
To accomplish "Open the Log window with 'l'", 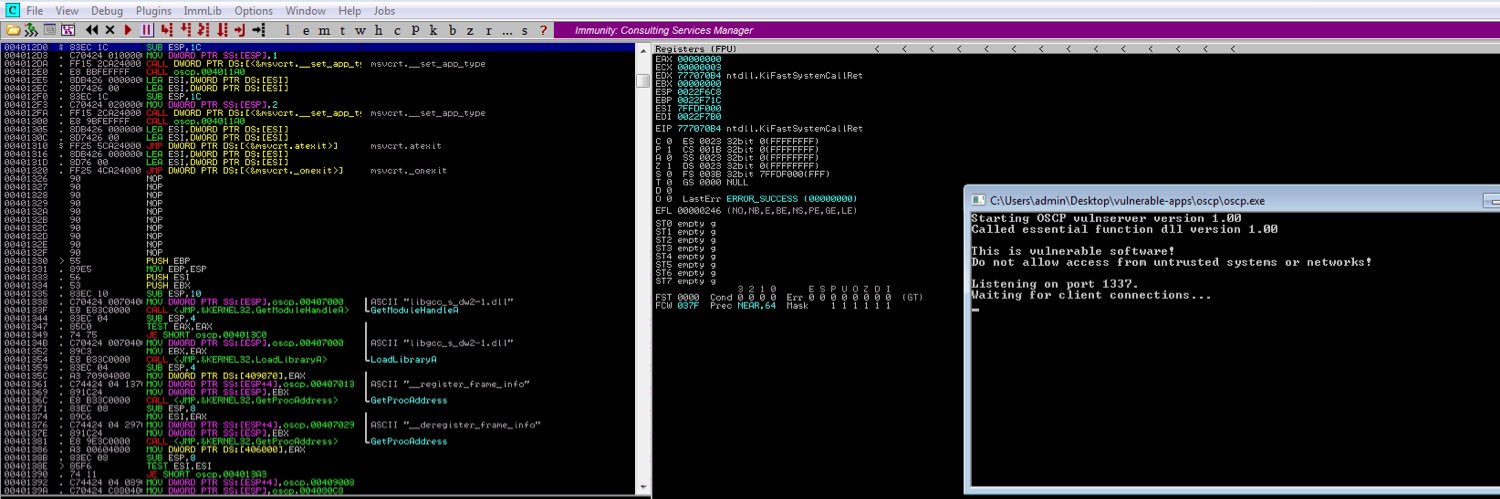I will coord(287,30).
